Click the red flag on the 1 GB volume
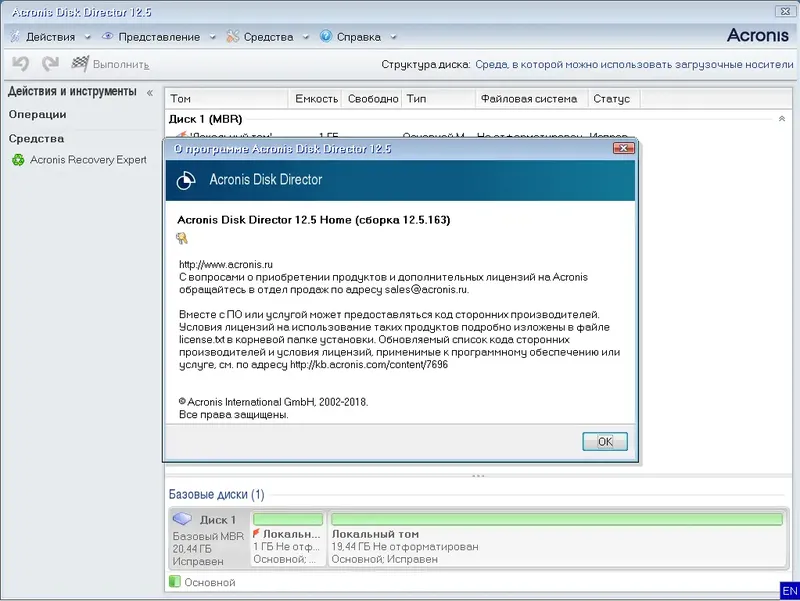800x601 pixels. click(x=256, y=533)
